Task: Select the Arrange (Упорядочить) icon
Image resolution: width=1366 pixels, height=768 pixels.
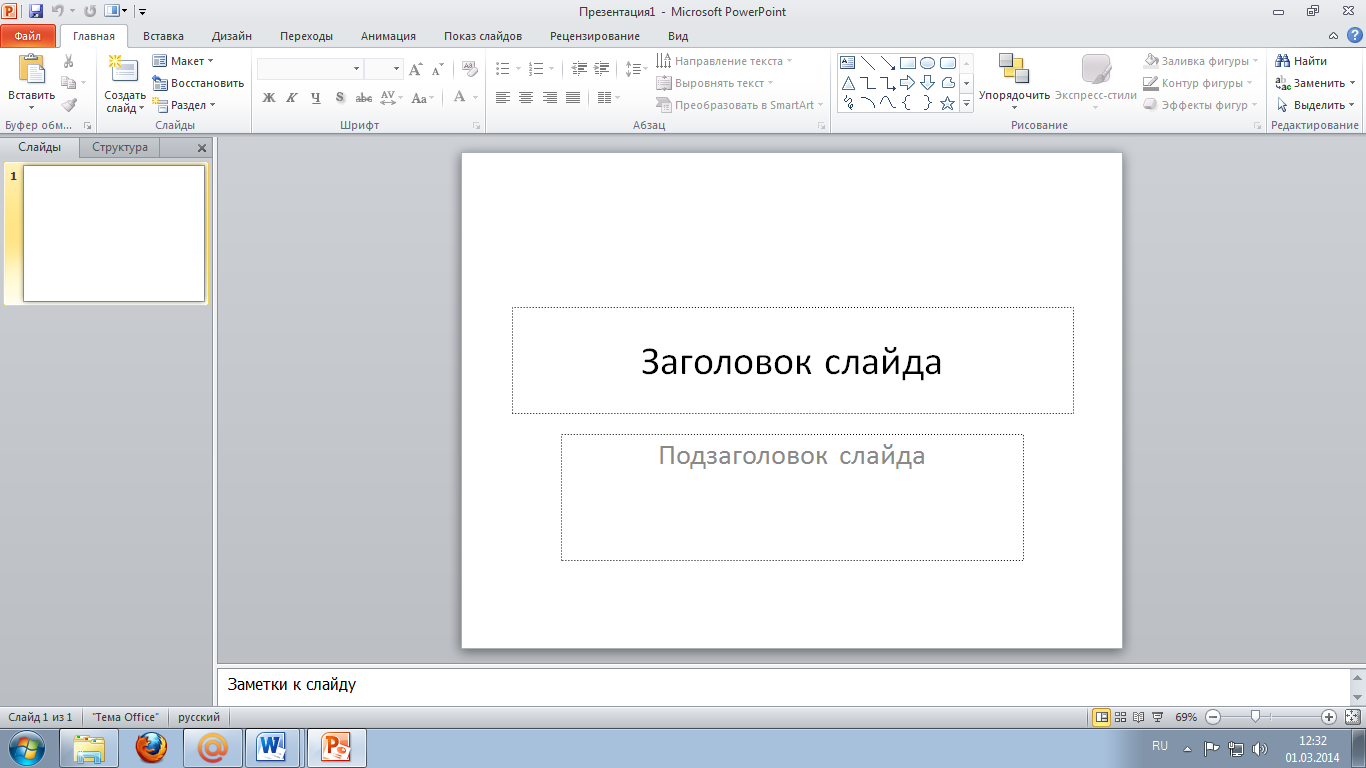Action: (1013, 70)
